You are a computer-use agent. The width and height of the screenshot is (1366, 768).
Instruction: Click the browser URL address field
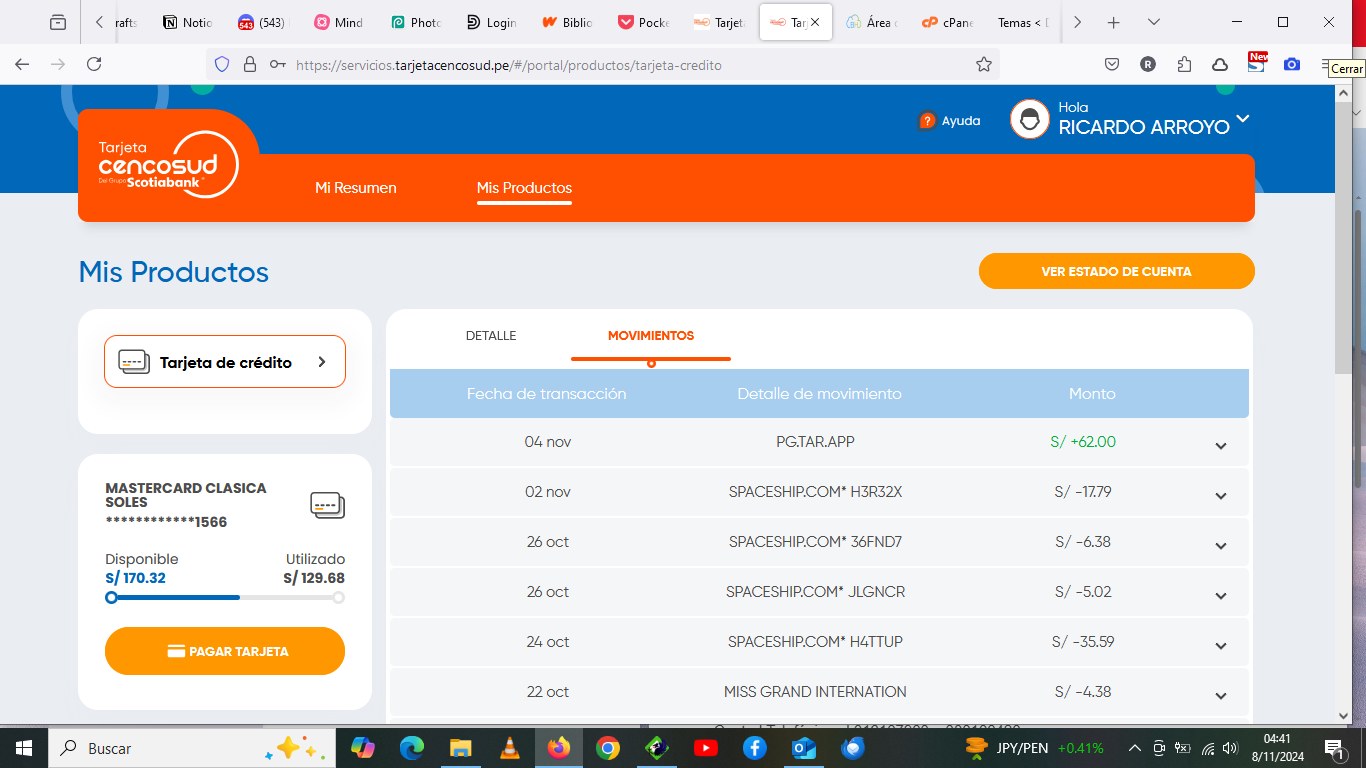click(x=630, y=65)
